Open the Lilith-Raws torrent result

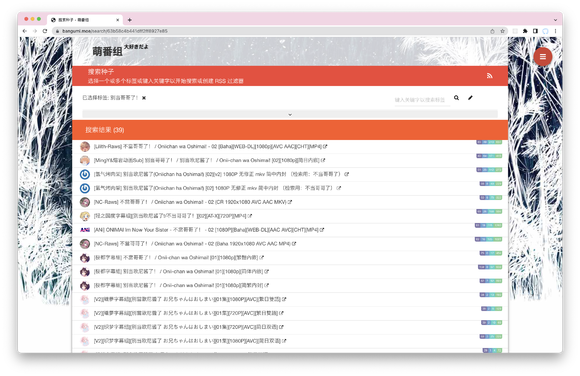click(x=208, y=147)
